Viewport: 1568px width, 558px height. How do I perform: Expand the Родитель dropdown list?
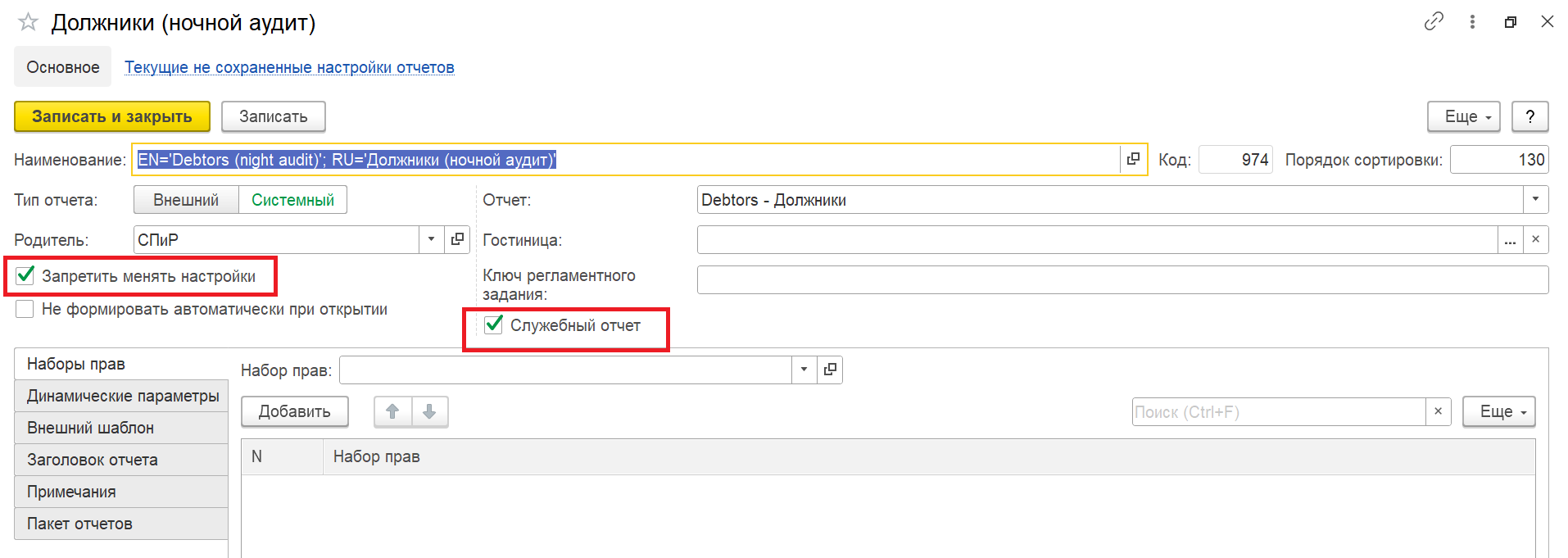point(431,239)
